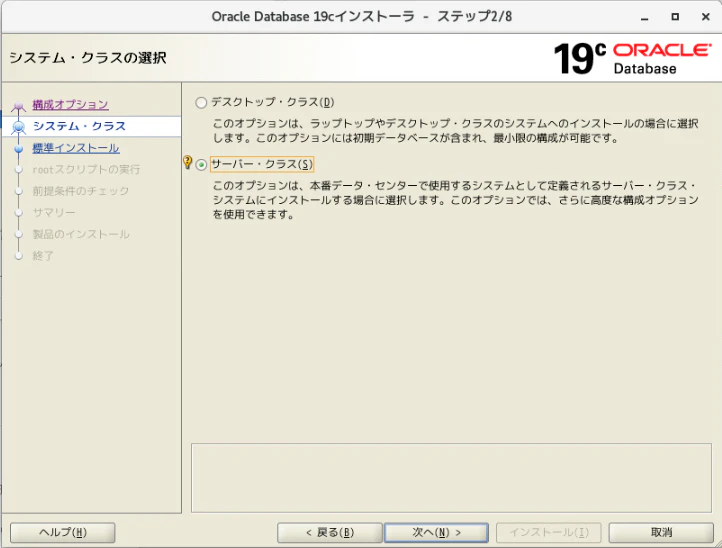Click the rootスクリプトの実行 step label
This screenshot has height=548, width=722.
86,169
